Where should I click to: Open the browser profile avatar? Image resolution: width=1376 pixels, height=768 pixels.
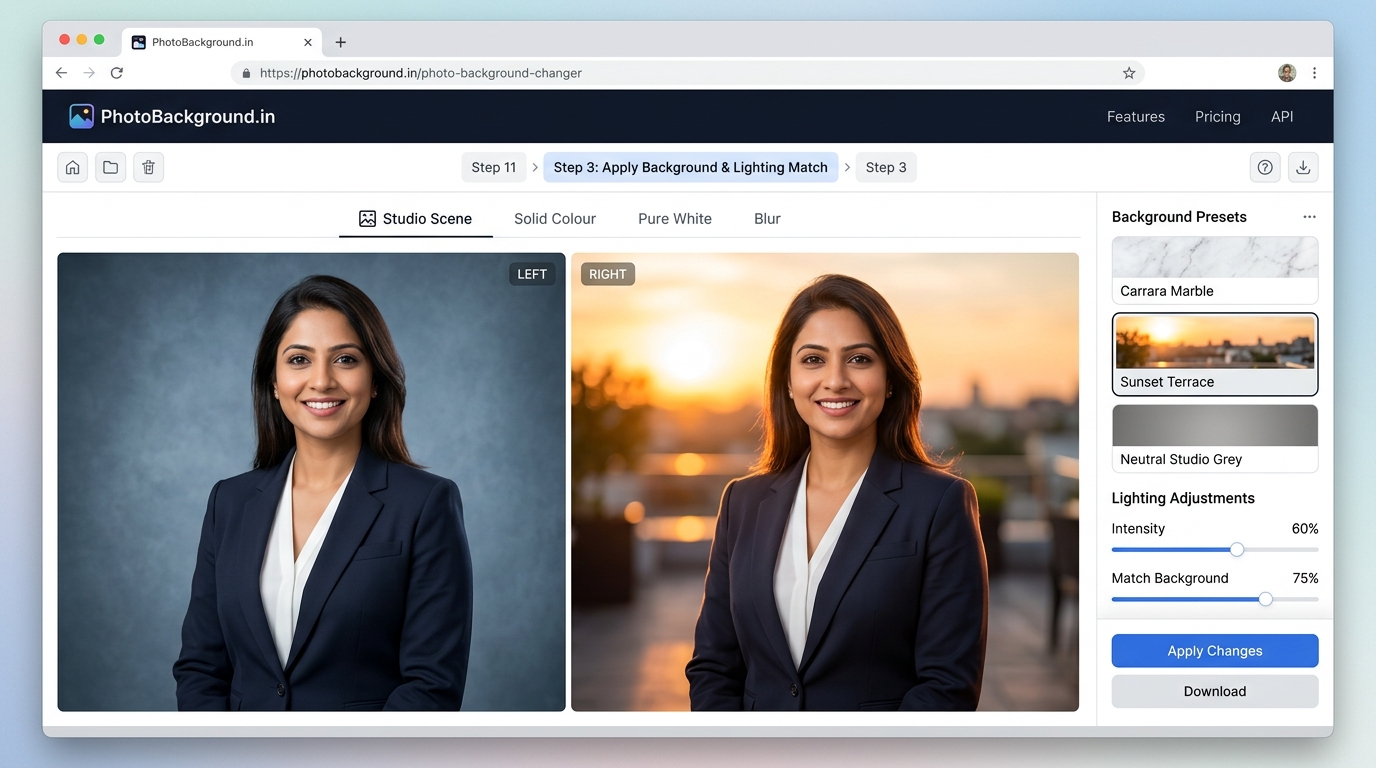pos(1287,73)
